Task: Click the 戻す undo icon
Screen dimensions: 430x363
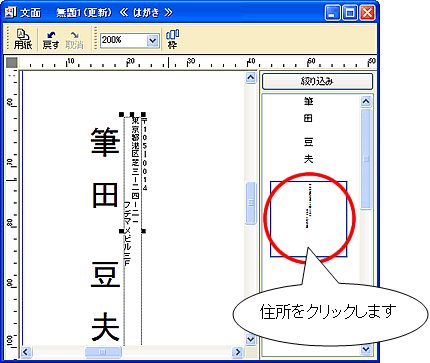Action: [51, 40]
